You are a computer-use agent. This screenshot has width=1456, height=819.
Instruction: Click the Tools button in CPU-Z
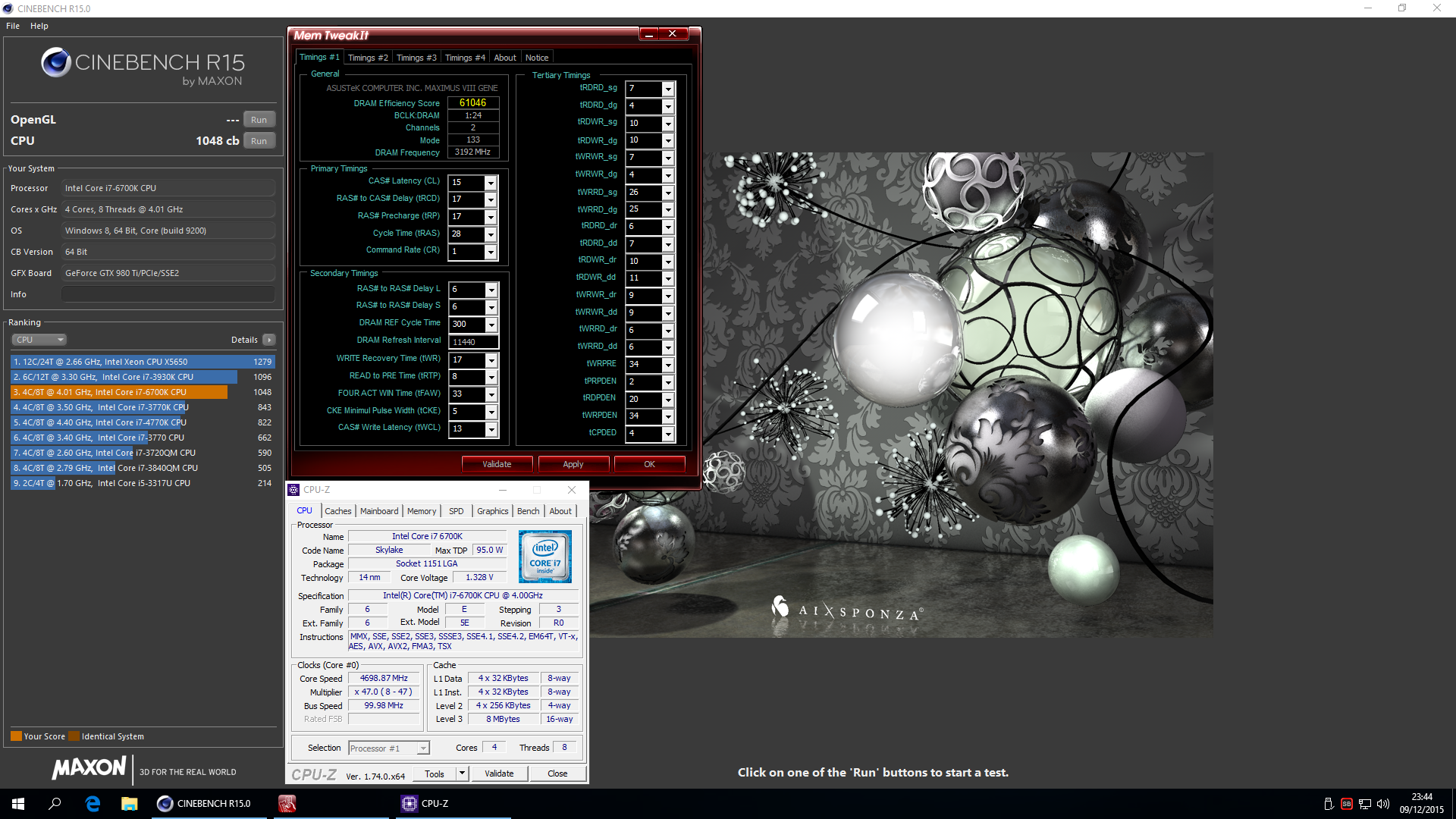coord(435,773)
